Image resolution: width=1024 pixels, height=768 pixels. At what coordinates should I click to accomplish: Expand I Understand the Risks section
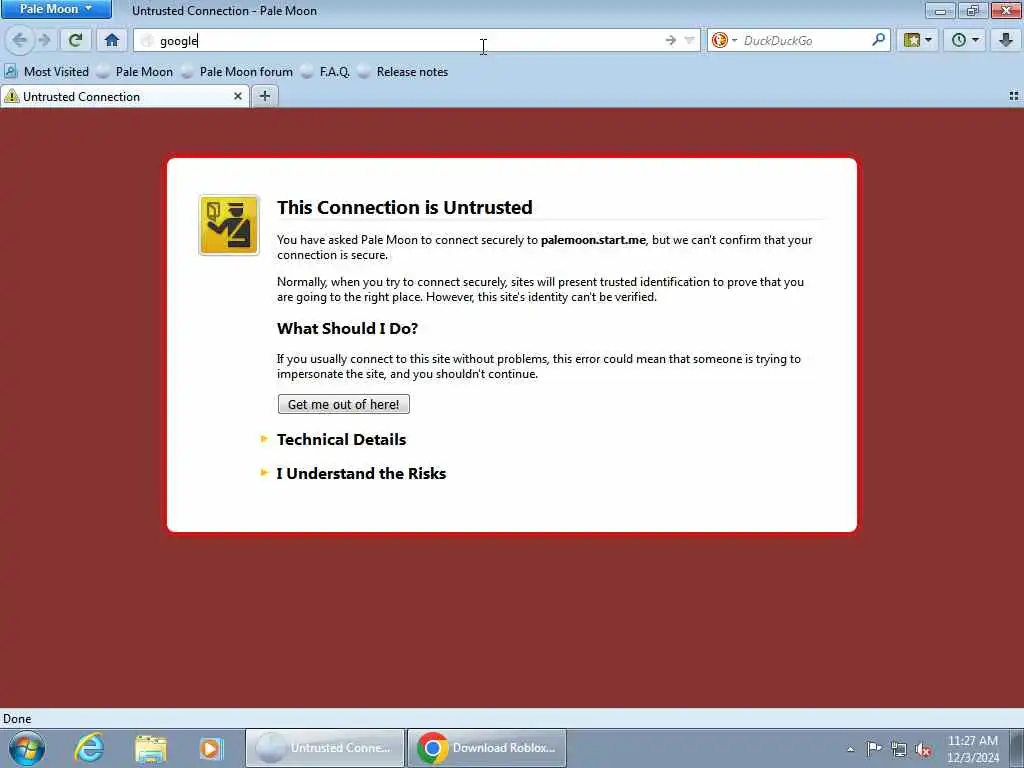[x=353, y=473]
